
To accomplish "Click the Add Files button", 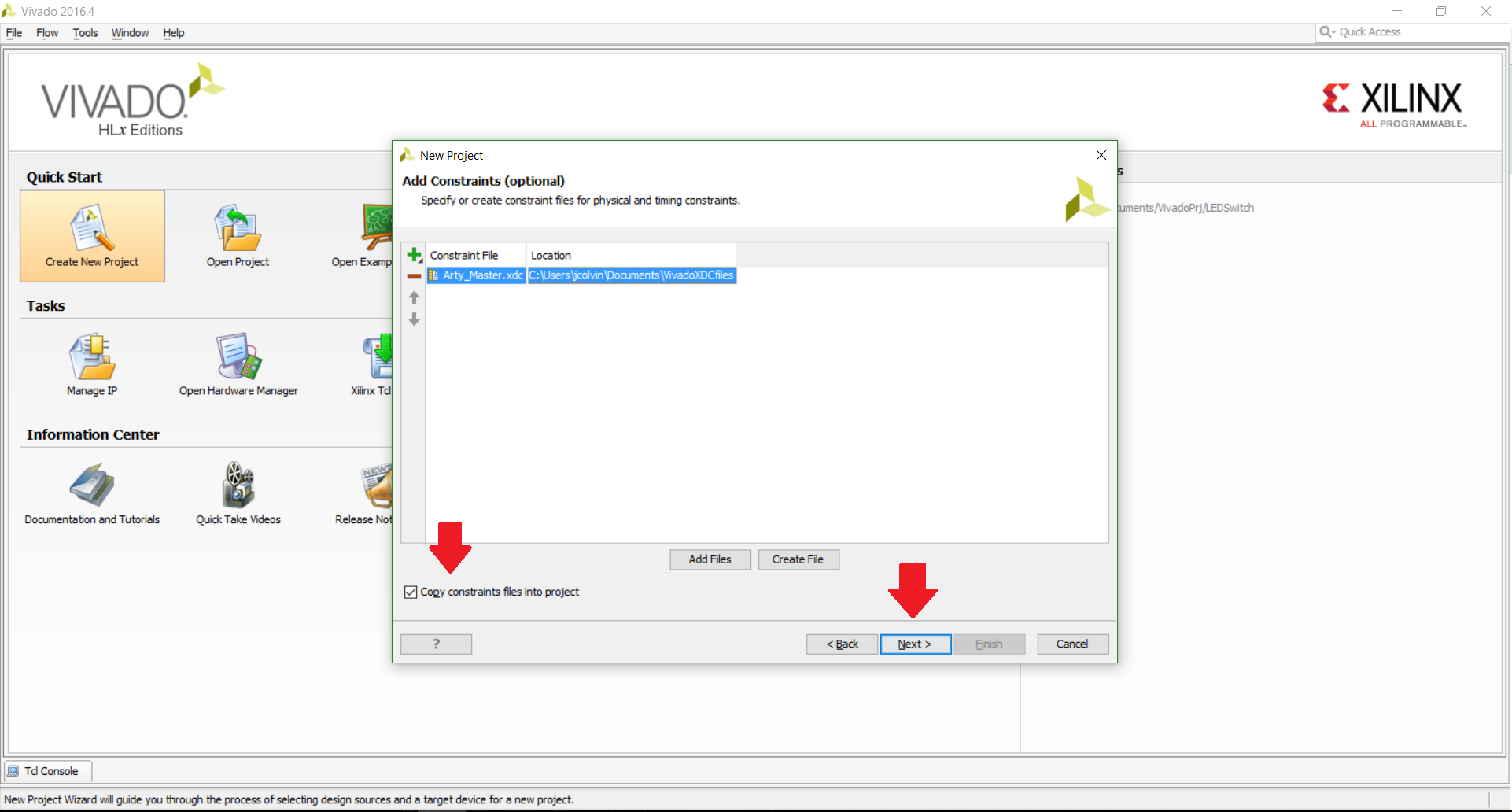I will (x=710, y=559).
